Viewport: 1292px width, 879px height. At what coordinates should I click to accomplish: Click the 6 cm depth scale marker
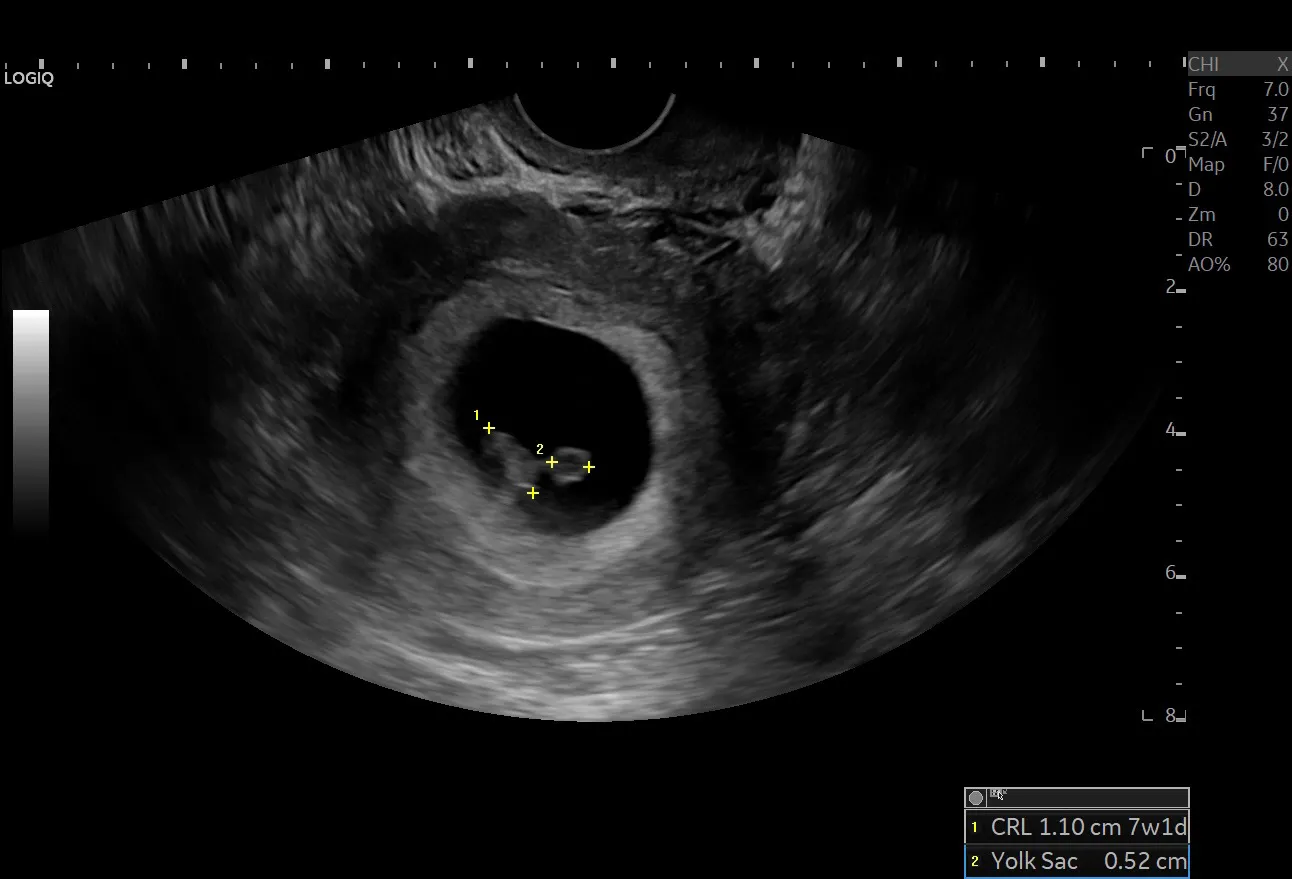pyautogui.click(x=1171, y=573)
